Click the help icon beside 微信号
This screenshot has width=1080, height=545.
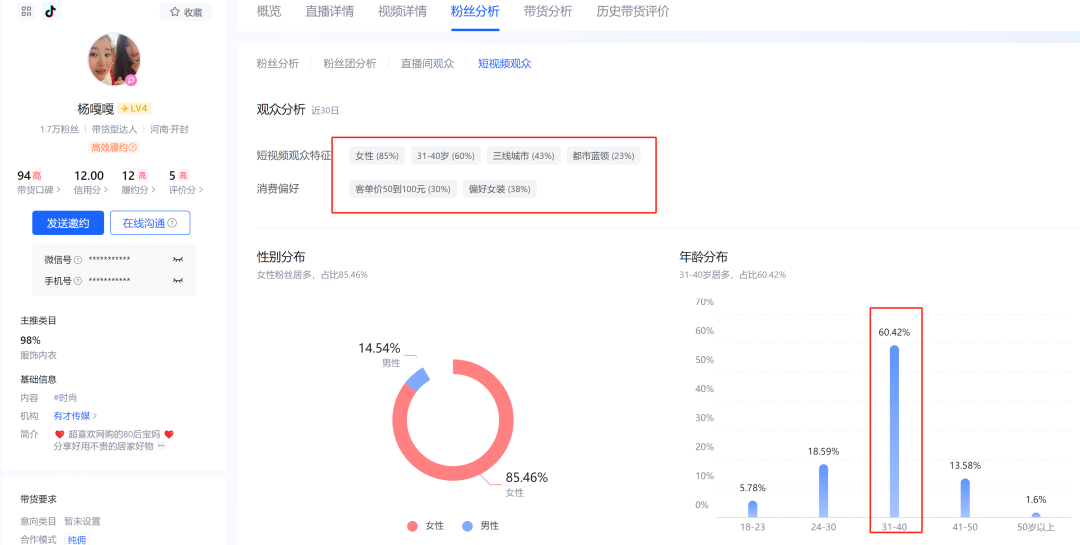coord(78,260)
